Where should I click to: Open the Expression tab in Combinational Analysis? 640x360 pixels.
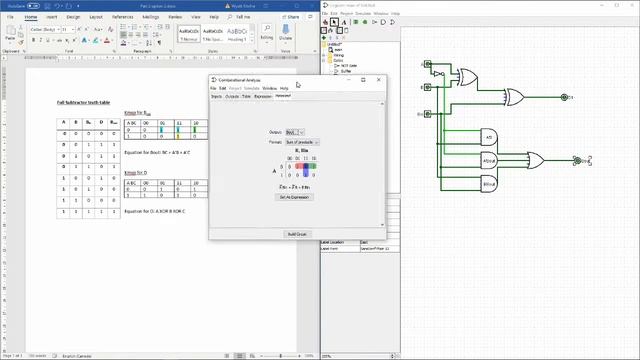263,96
